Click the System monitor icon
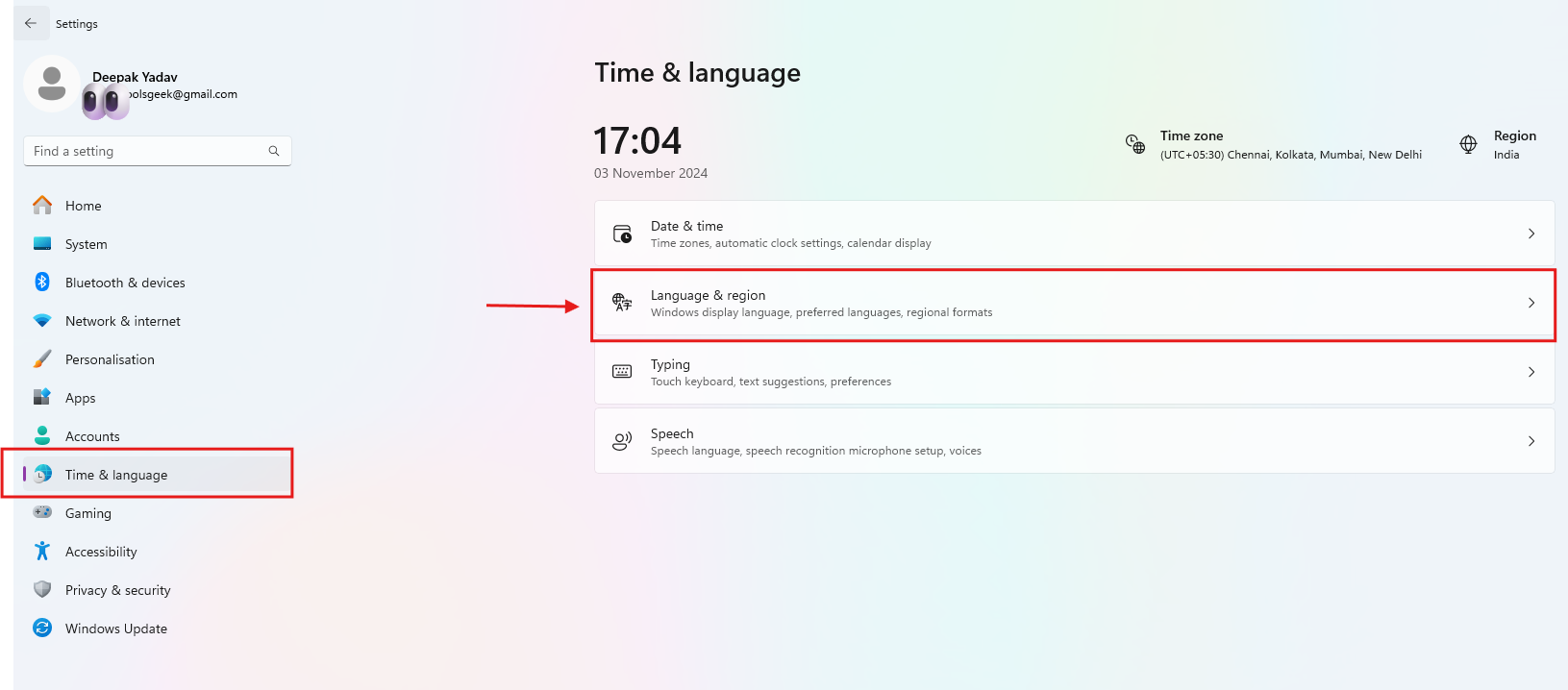The width and height of the screenshot is (1568, 690). point(42,244)
